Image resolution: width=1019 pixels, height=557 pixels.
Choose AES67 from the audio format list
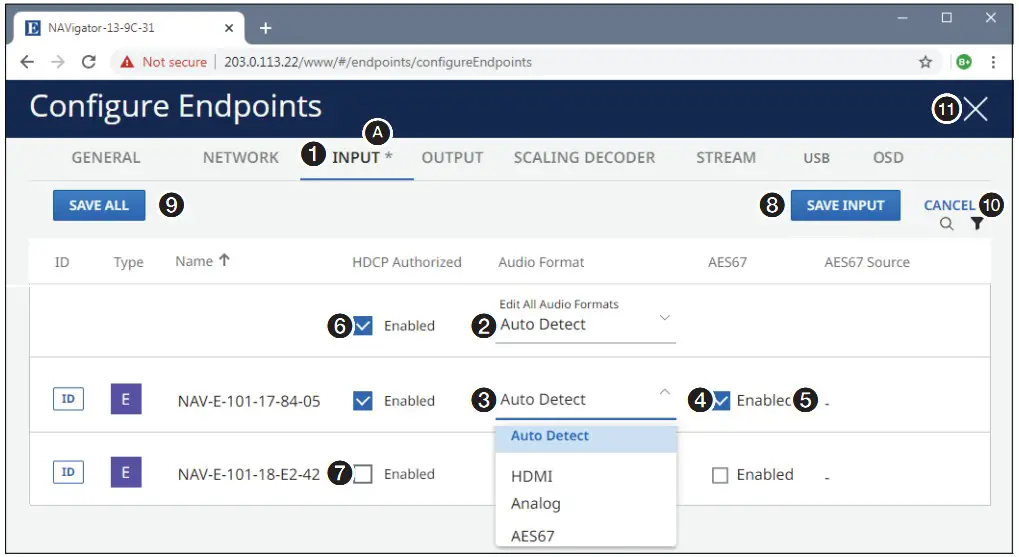point(533,536)
